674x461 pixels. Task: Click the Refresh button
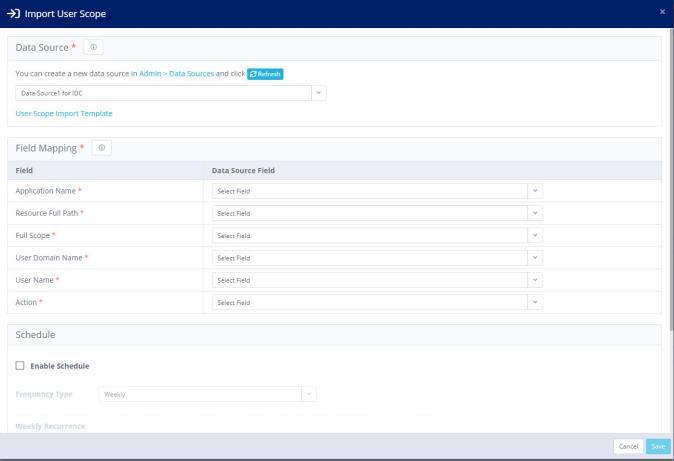click(x=265, y=74)
